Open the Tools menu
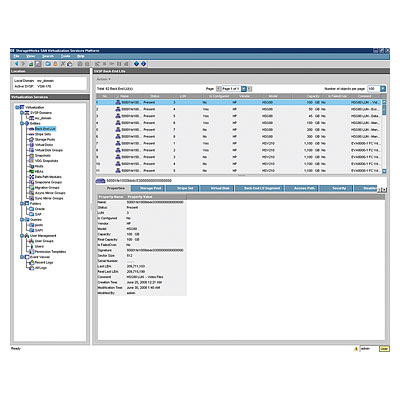The image size is (400, 400). [65, 56]
